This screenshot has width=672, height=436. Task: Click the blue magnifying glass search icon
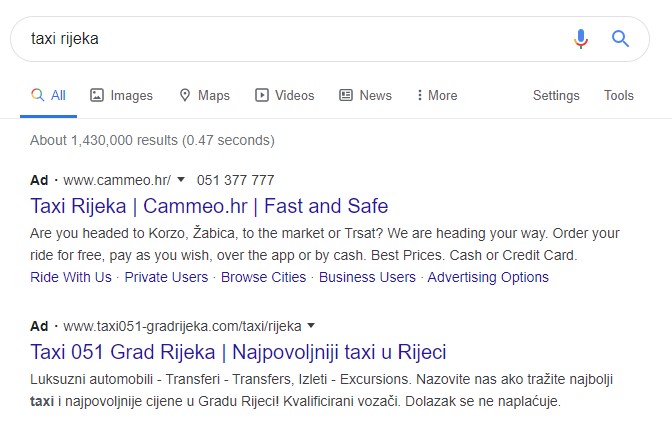[x=620, y=39]
